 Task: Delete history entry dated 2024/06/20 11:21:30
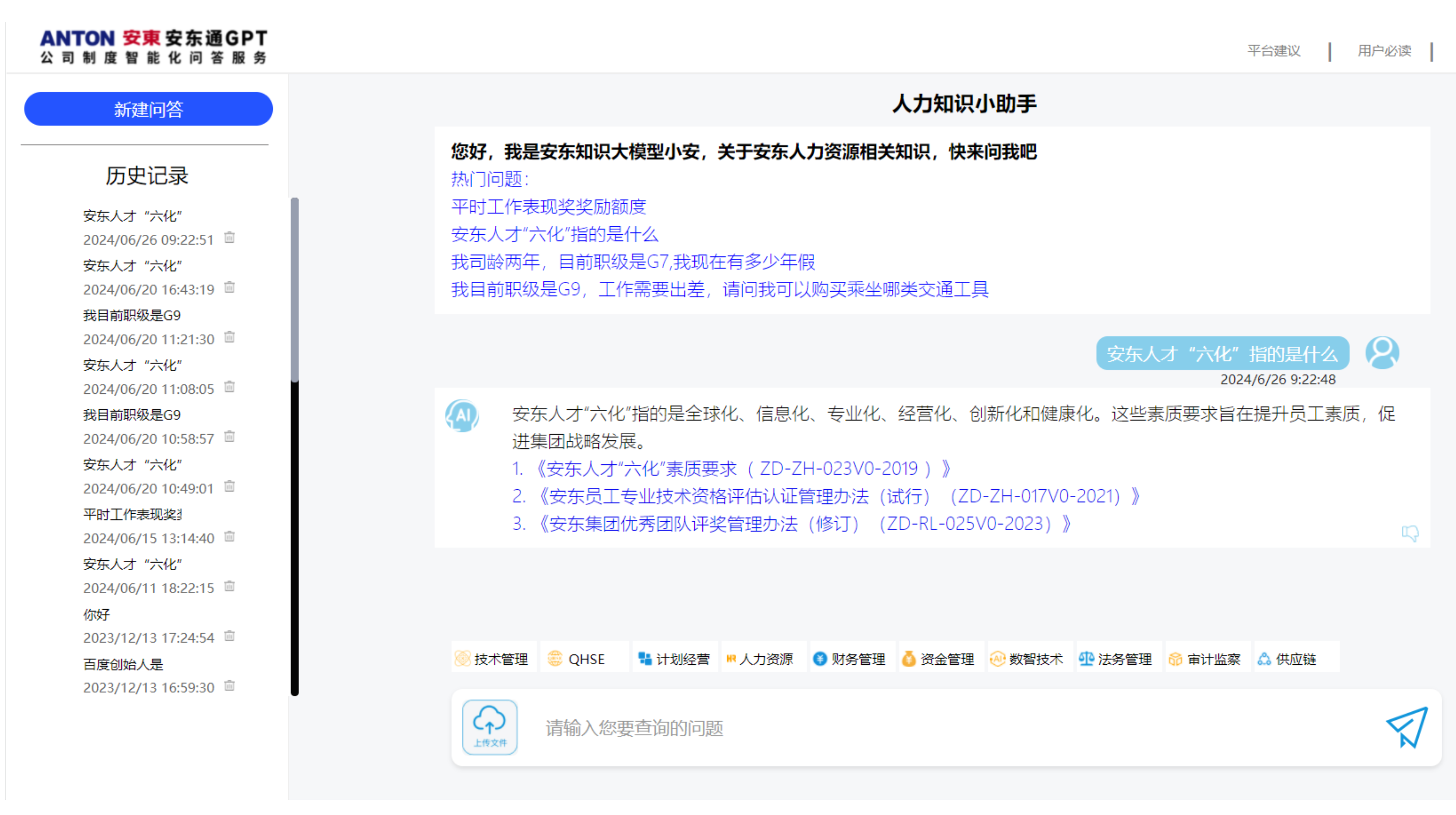point(229,338)
